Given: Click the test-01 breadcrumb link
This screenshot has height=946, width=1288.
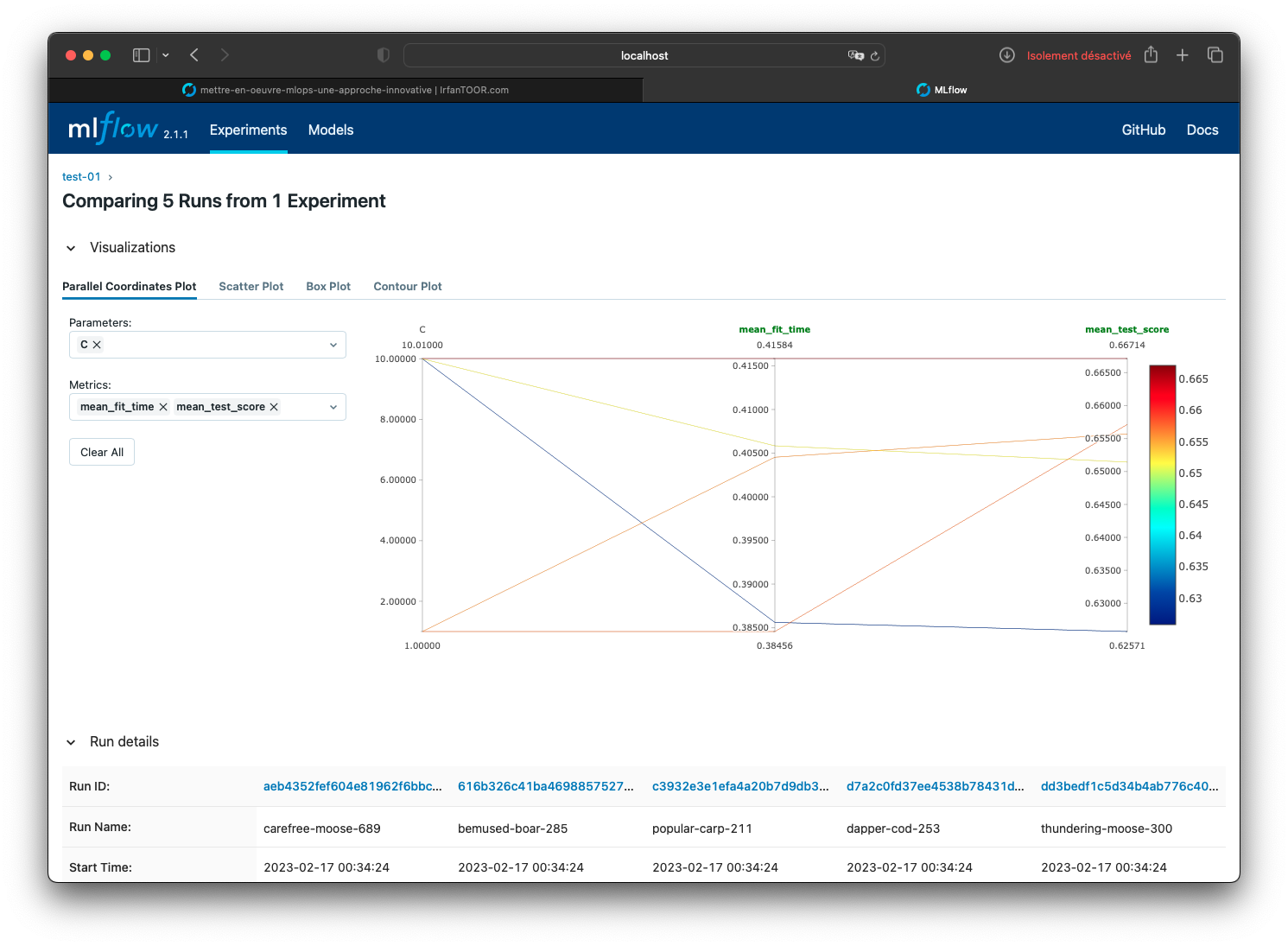Looking at the screenshot, I should [81, 176].
